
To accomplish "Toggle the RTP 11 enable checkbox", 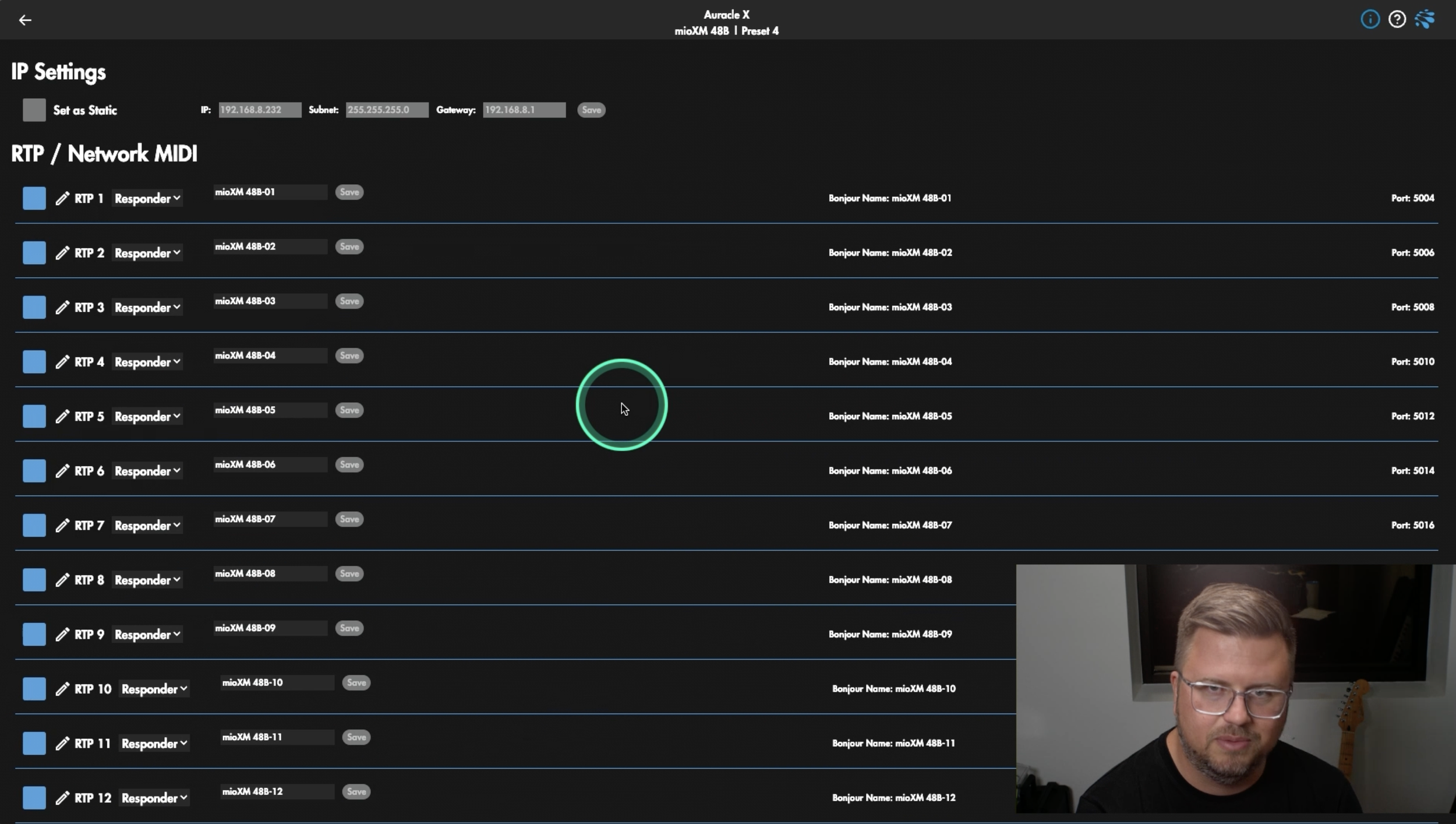I will [x=34, y=743].
